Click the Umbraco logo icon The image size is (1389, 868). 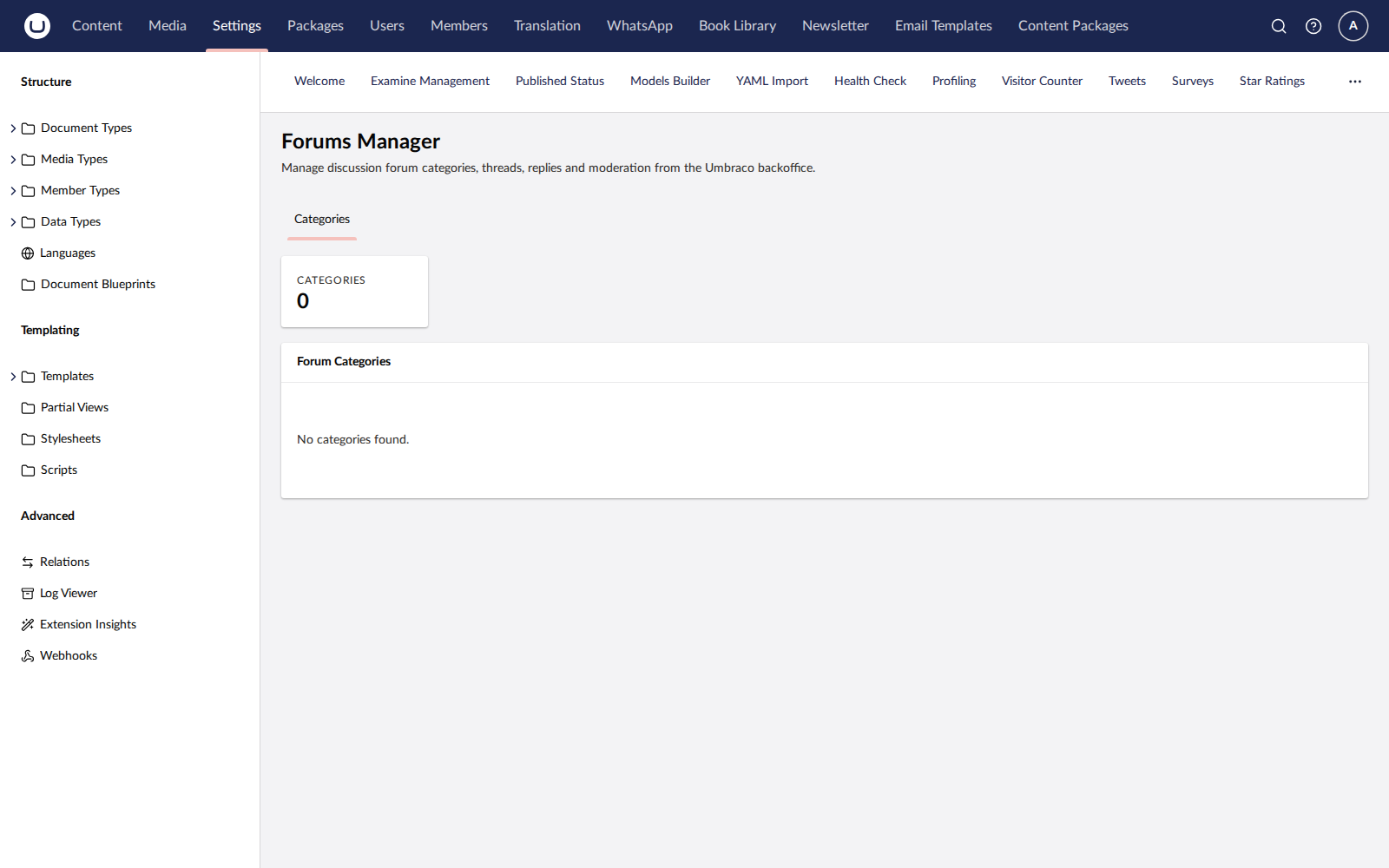click(x=37, y=26)
